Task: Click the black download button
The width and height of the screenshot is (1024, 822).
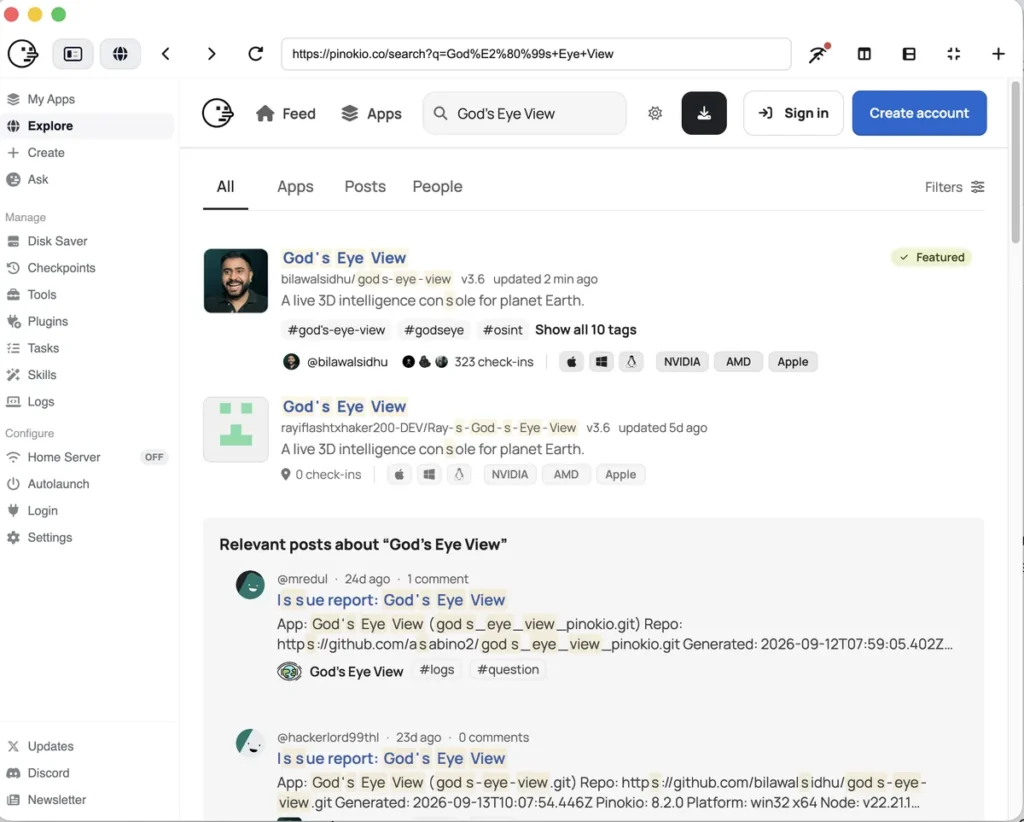Action: [704, 113]
